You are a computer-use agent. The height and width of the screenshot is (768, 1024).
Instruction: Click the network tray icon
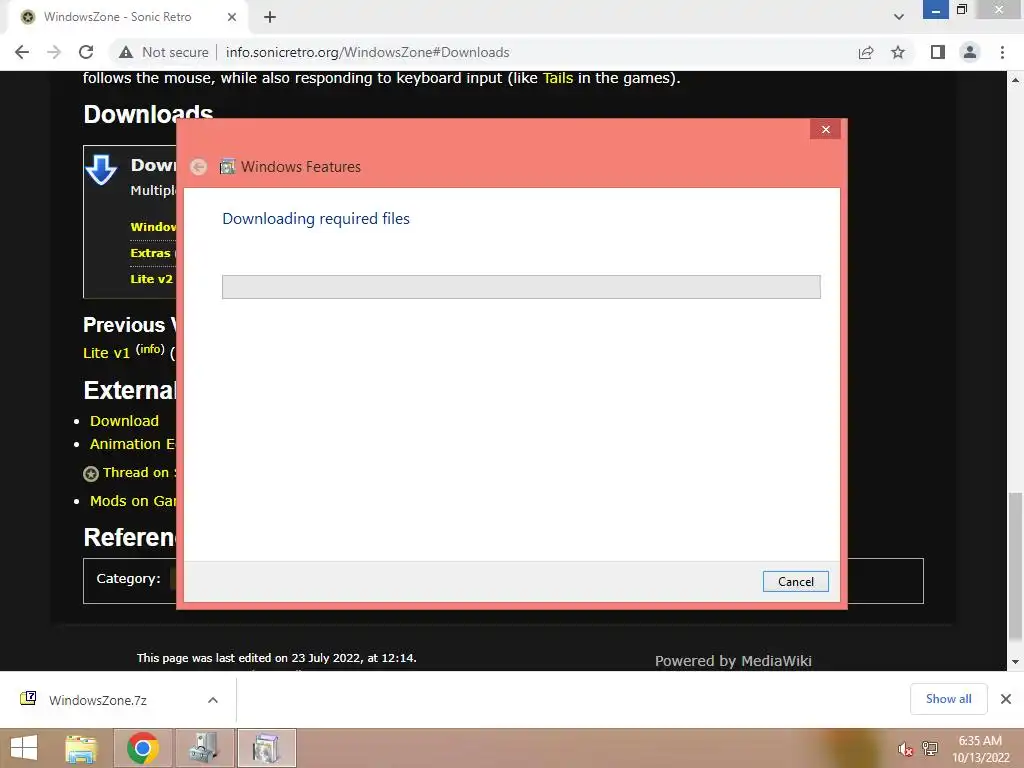pos(930,749)
